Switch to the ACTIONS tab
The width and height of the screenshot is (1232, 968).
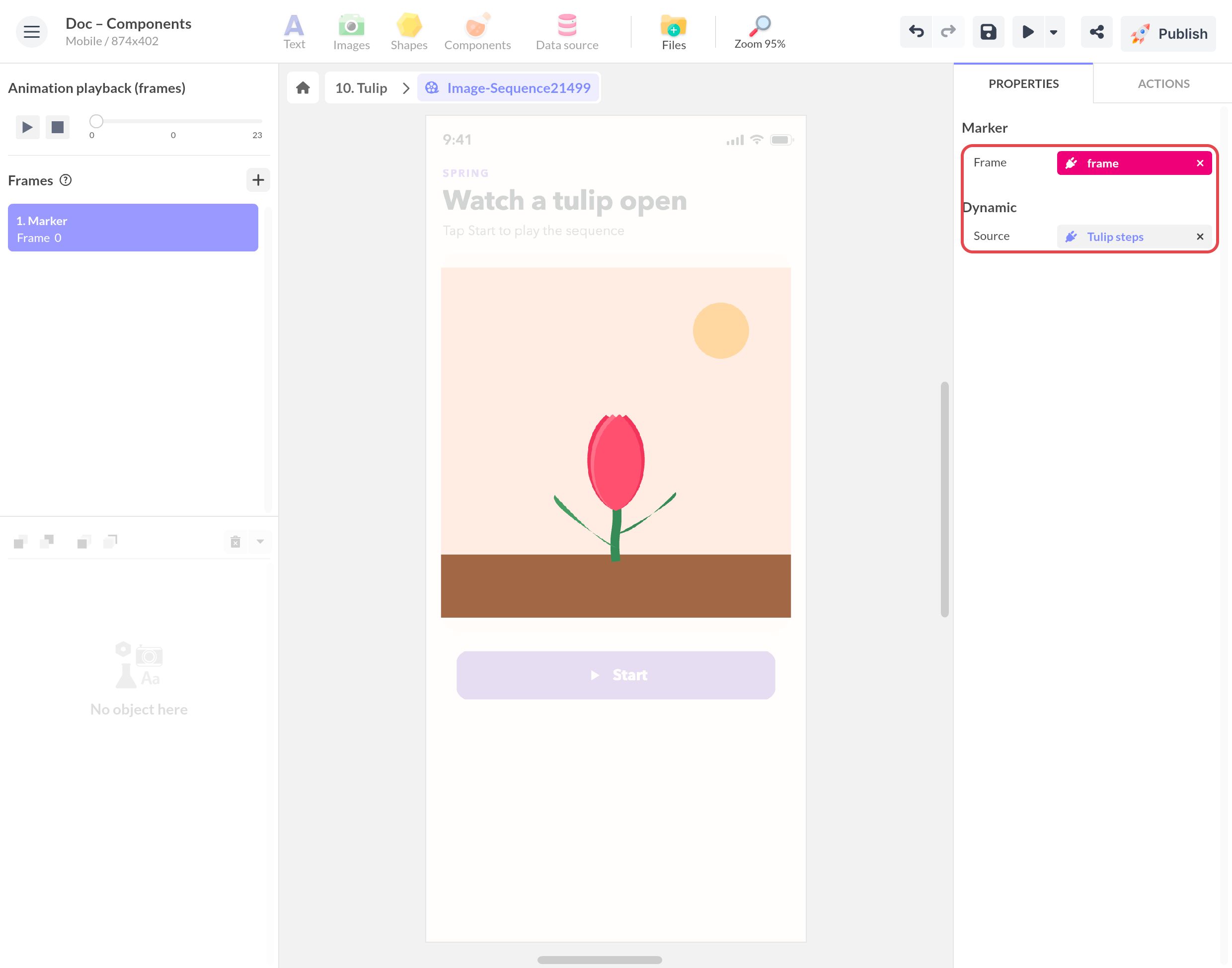(x=1163, y=84)
